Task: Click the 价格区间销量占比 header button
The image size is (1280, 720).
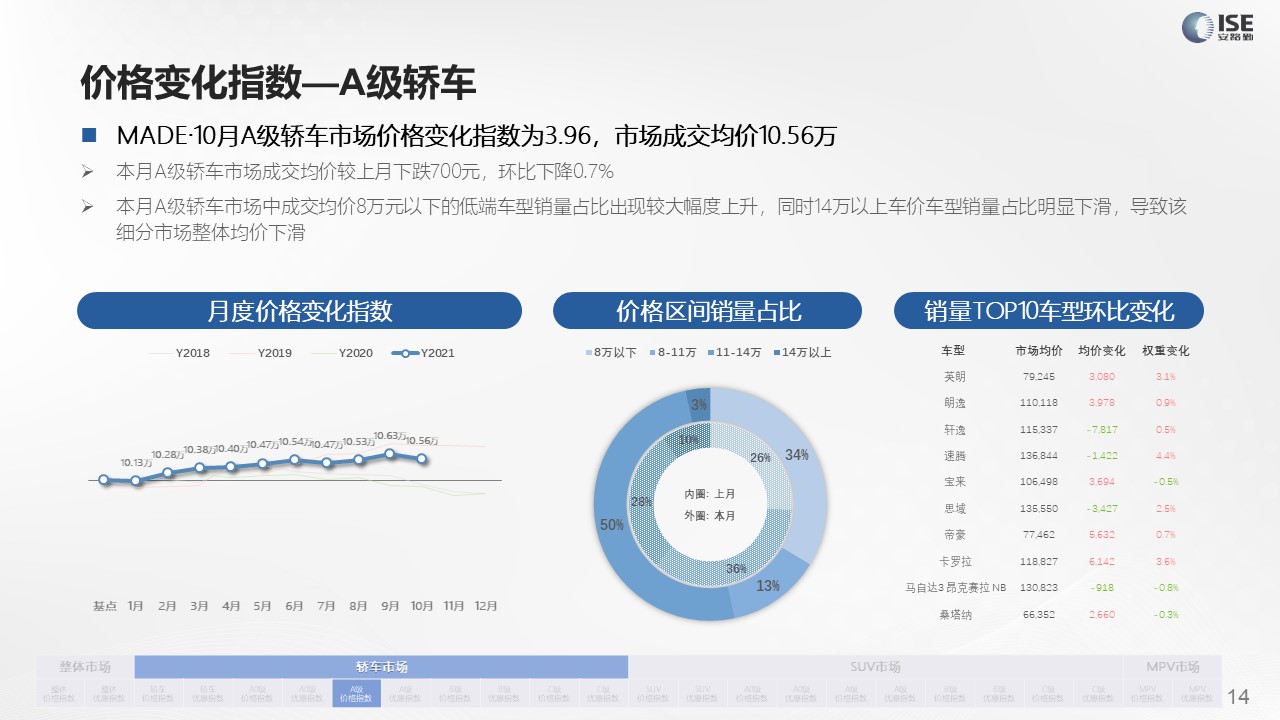Action: tap(707, 311)
